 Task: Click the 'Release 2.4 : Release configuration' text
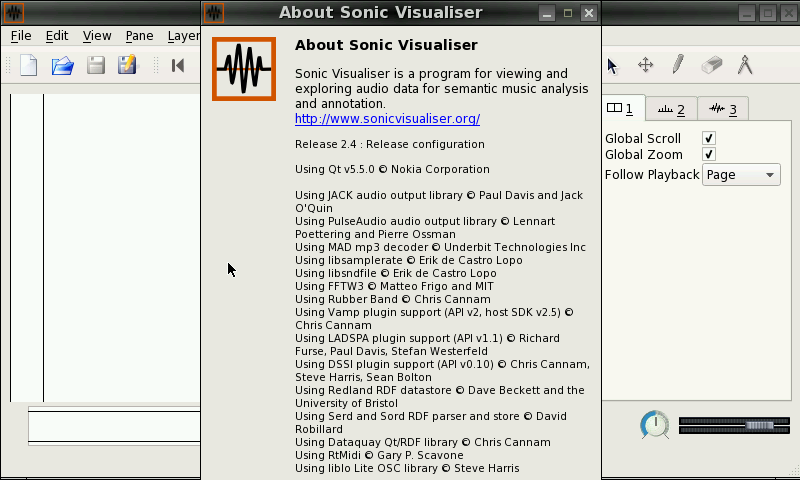(x=390, y=144)
